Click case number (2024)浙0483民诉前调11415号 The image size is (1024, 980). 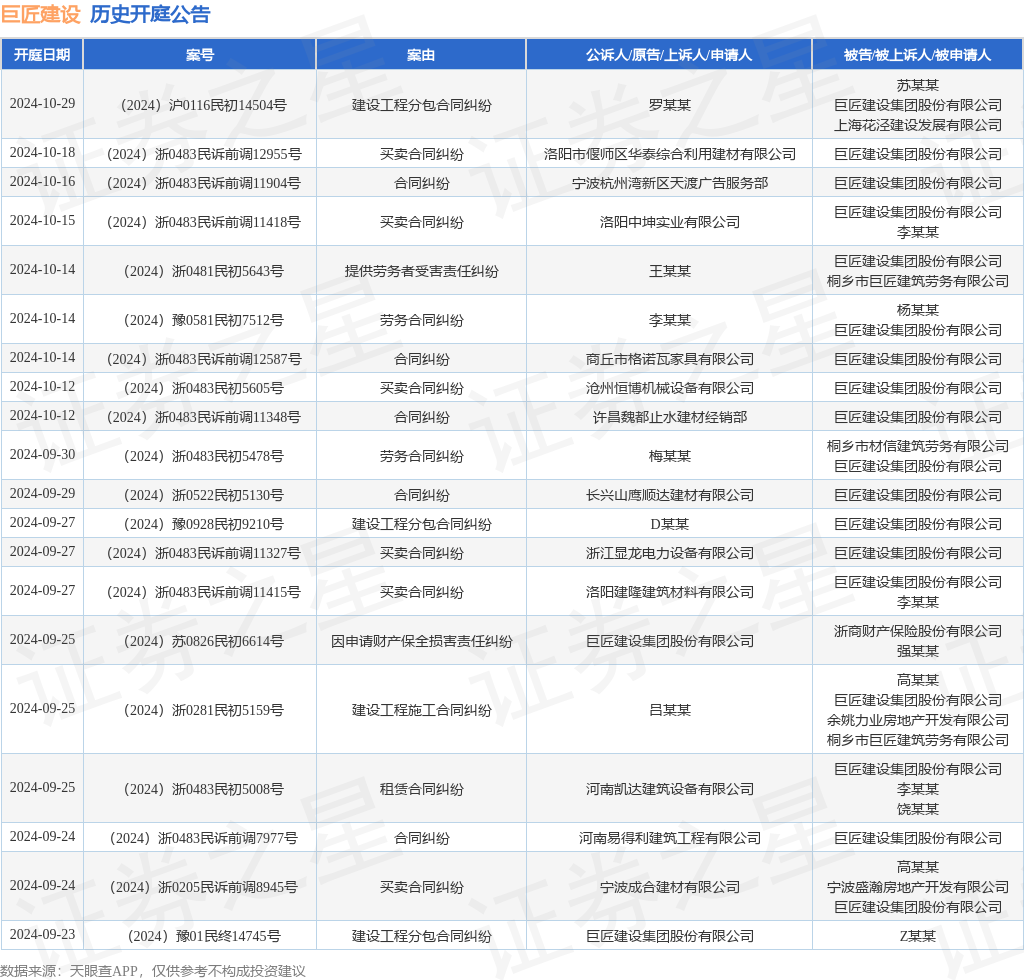click(x=204, y=593)
